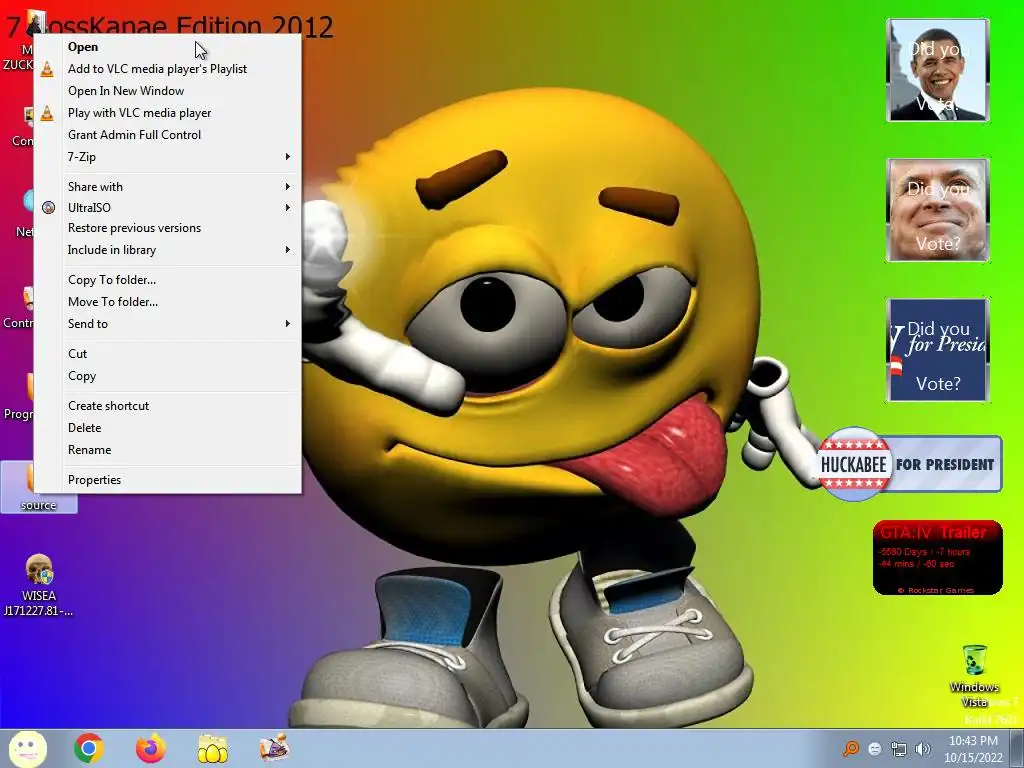Choose Copy from the context menu
Screen dimensions: 1024x768
168,376
